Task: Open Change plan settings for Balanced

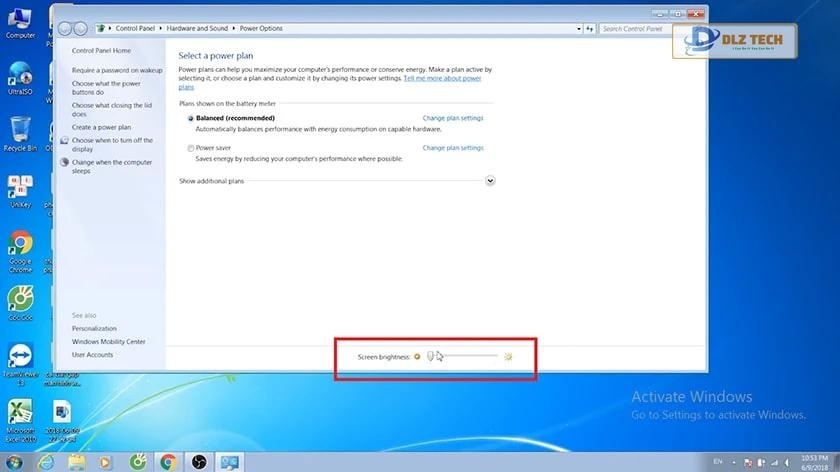Action: pyautogui.click(x=452, y=118)
